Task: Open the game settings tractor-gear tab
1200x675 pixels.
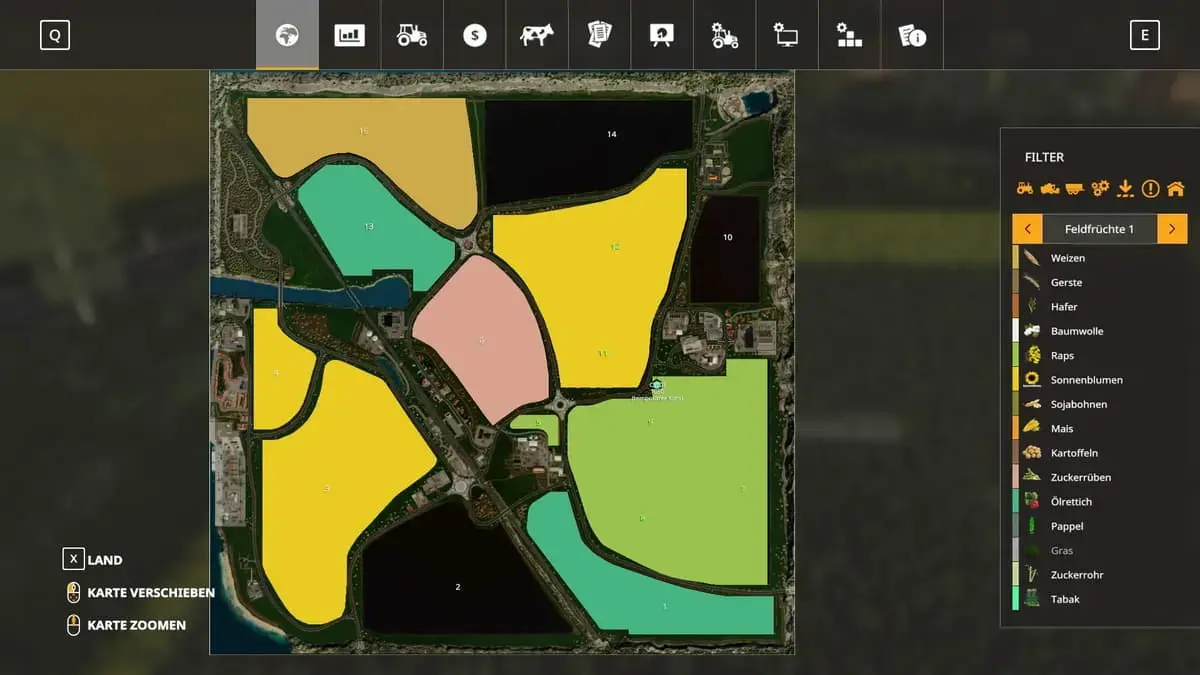Action: (x=724, y=35)
